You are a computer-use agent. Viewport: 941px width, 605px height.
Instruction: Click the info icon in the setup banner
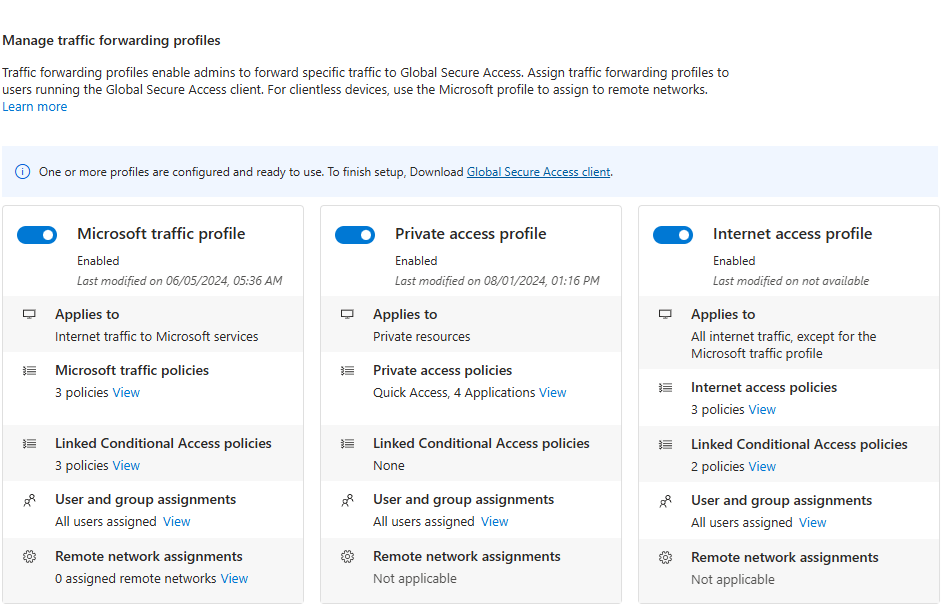point(22,172)
